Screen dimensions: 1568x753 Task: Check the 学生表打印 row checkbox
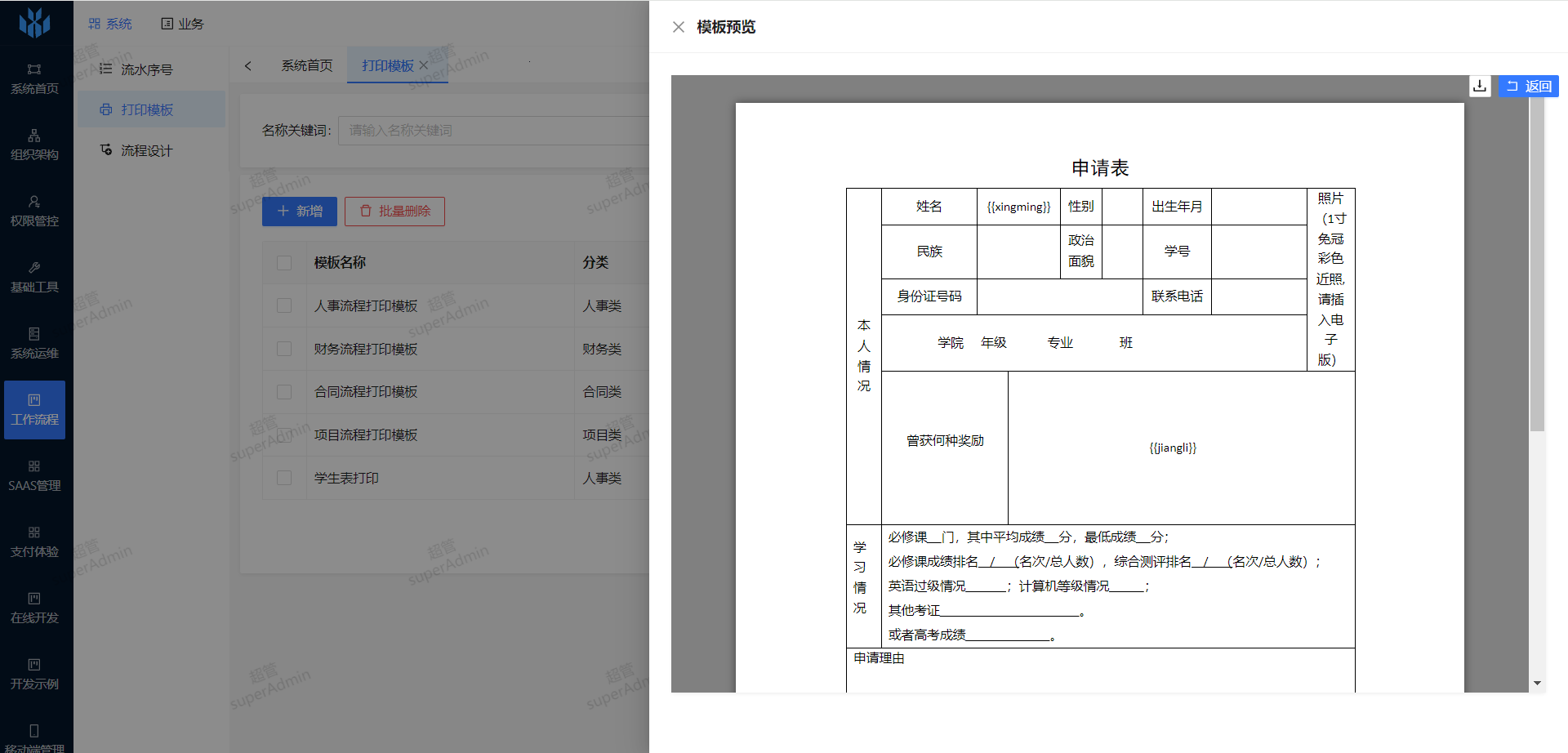(x=284, y=478)
